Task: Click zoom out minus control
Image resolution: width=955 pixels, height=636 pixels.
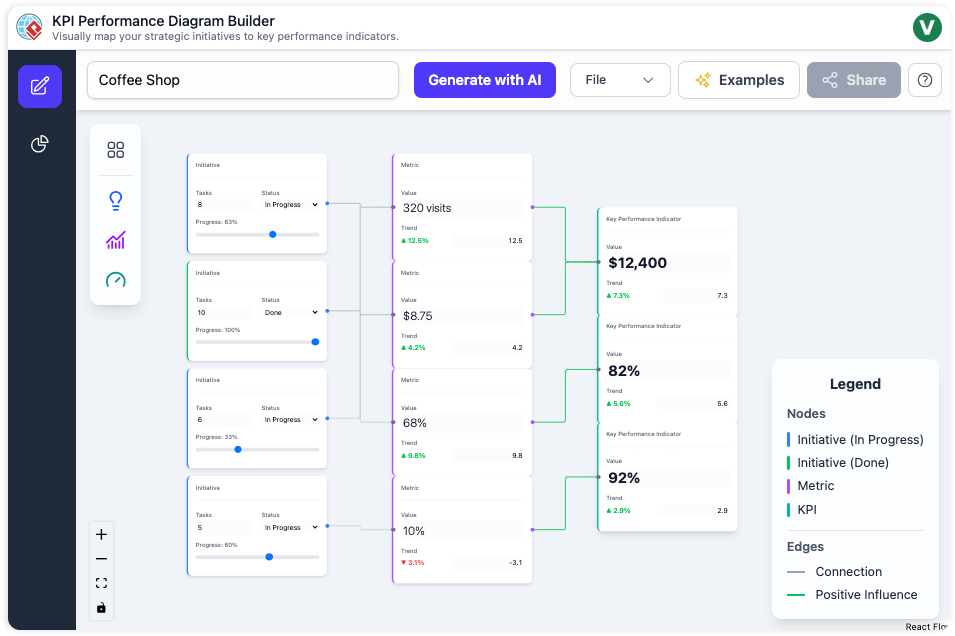Action: click(x=100, y=558)
